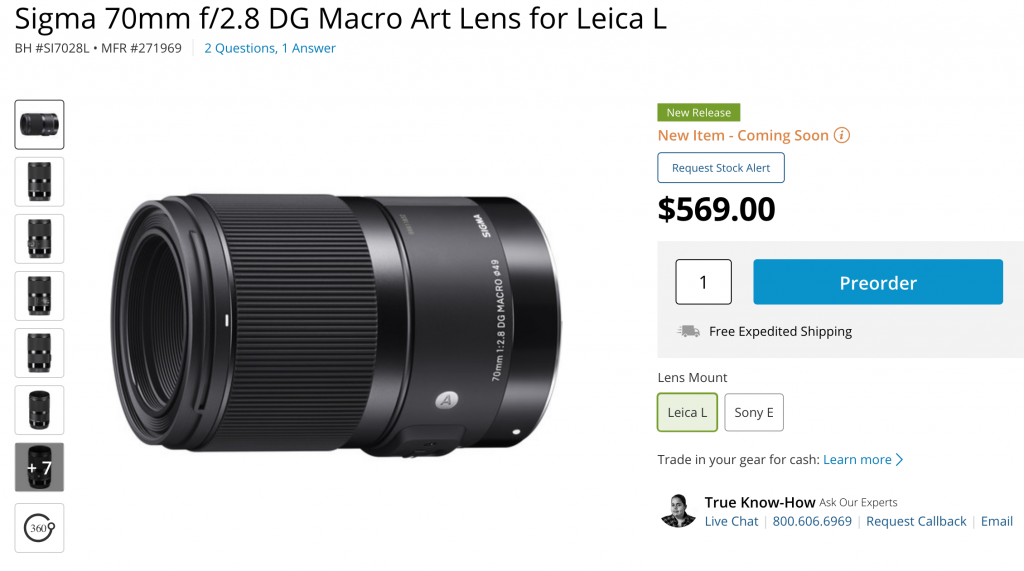Choose the Sony E lens mount
This screenshot has width=1024, height=571.
coord(754,412)
